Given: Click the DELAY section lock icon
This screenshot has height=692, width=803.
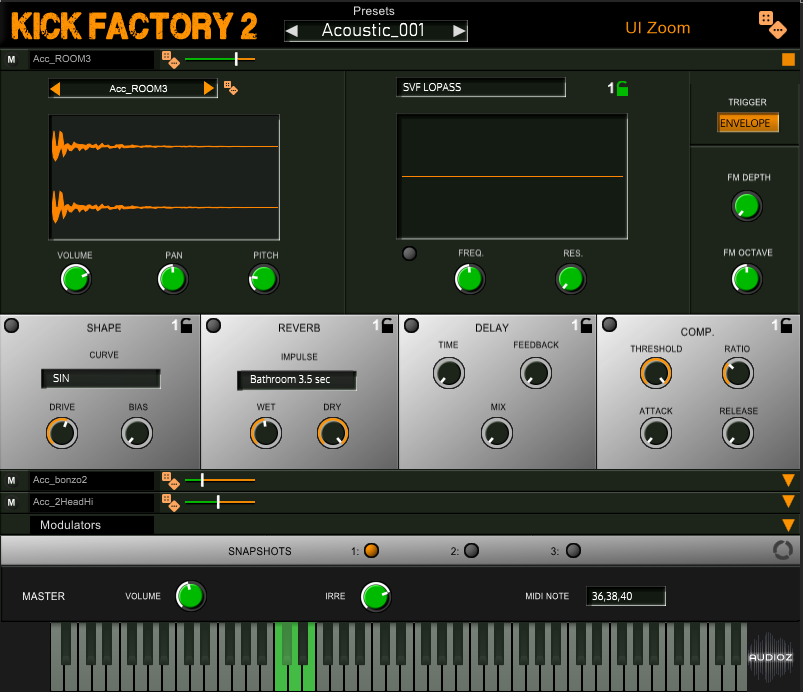Looking at the screenshot, I should (x=584, y=325).
